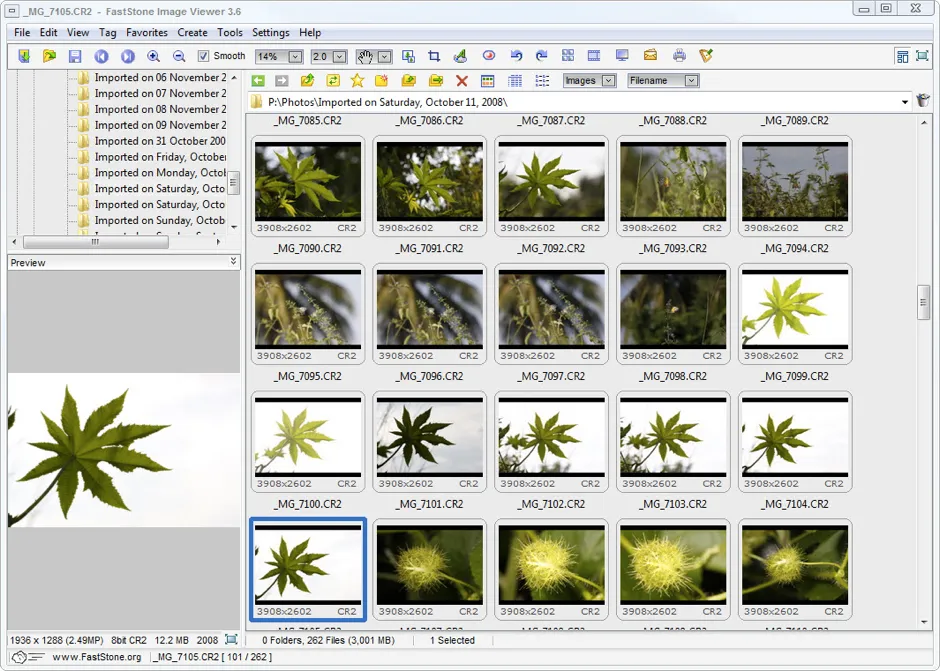Open the Tools menu
Image resolution: width=940 pixels, height=671 pixels.
pos(230,33)
